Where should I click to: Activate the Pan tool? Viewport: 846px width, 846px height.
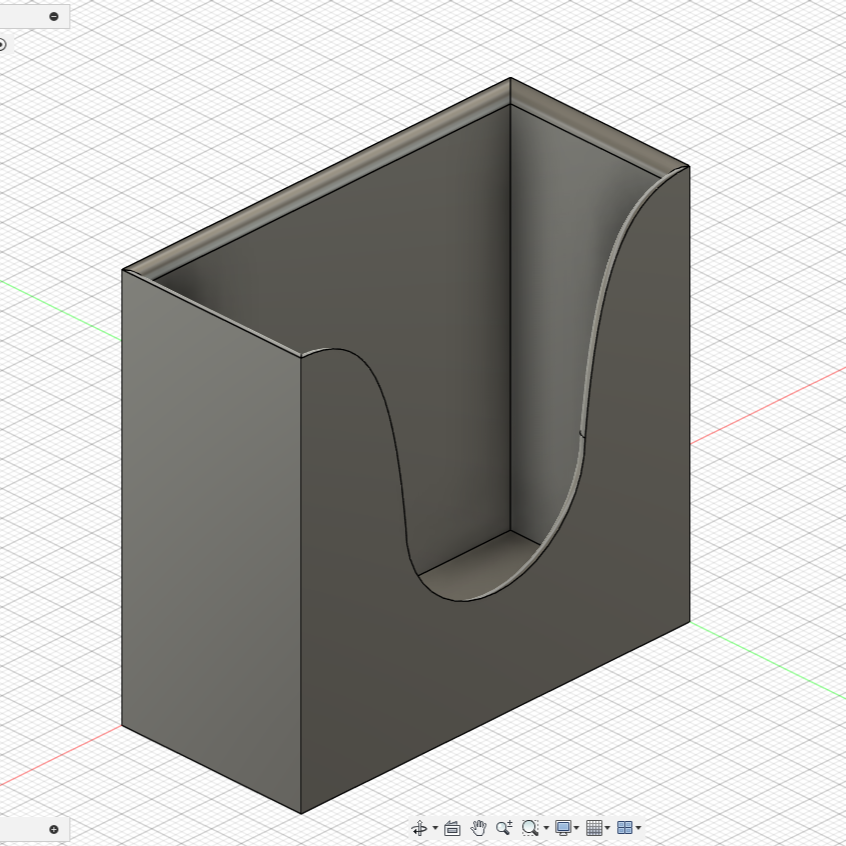click(480, 828)
